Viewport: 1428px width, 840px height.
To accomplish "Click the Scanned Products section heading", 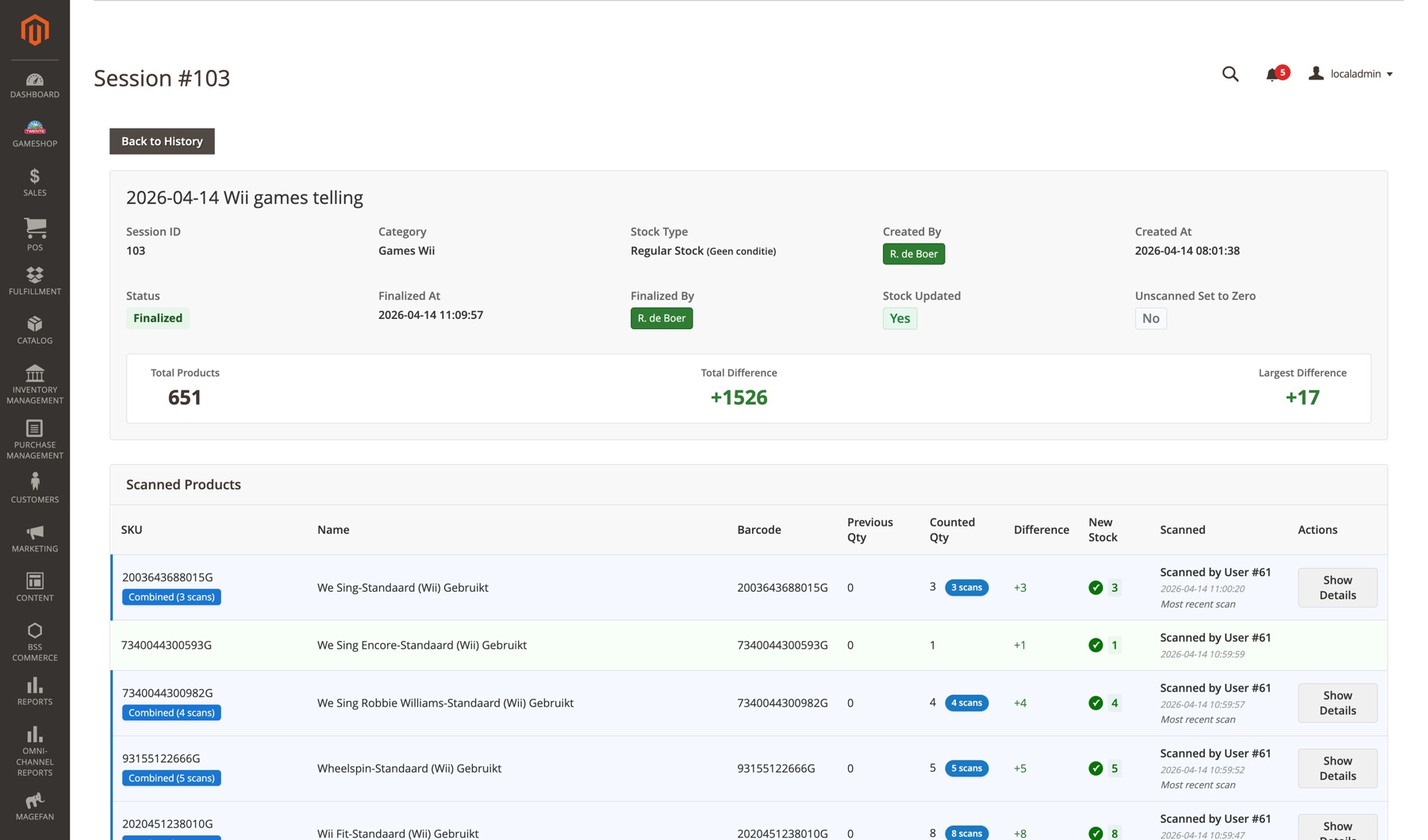I will click(x=183, y=485).
